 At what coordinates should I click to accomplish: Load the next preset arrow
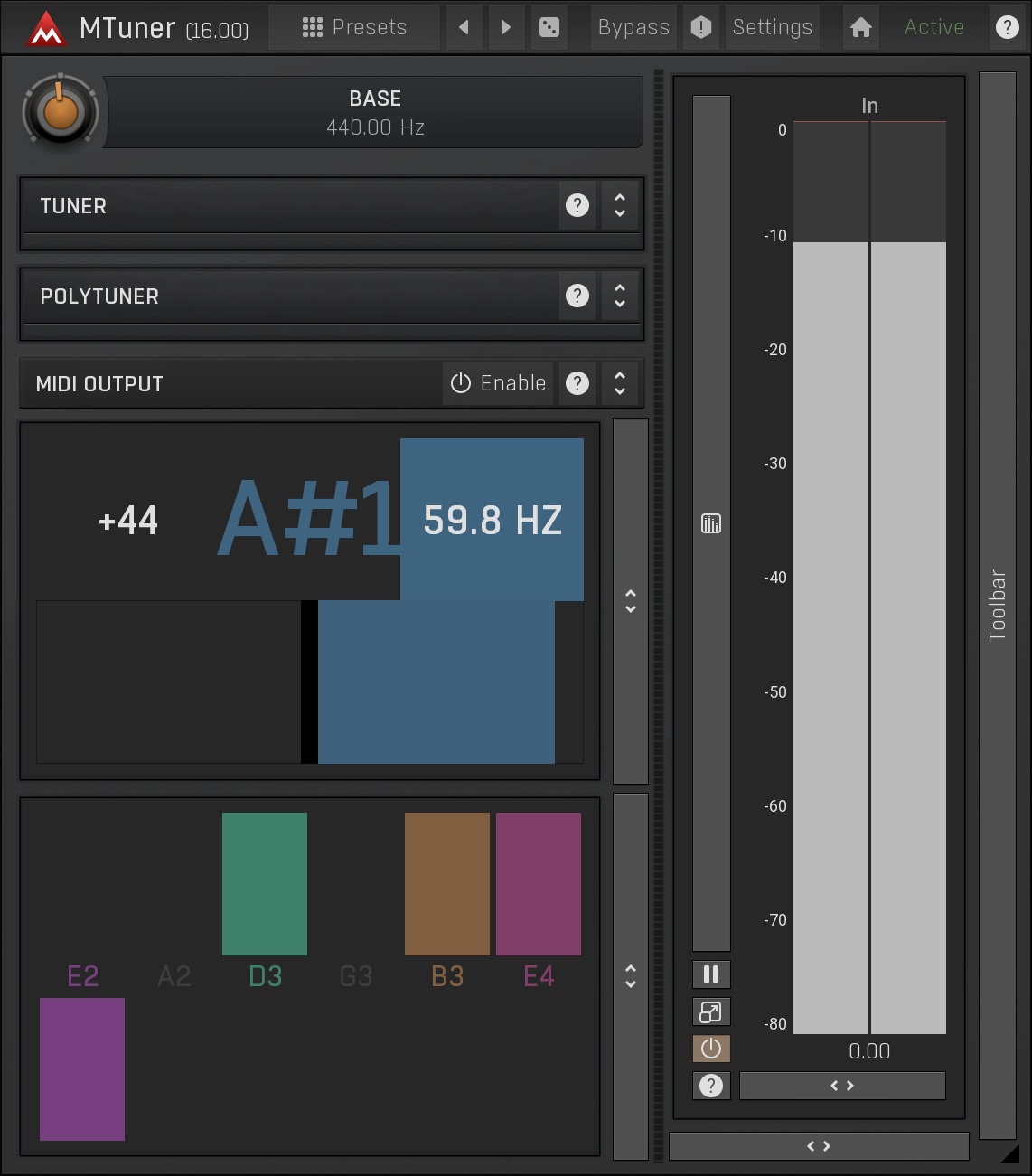pos(506,27)
